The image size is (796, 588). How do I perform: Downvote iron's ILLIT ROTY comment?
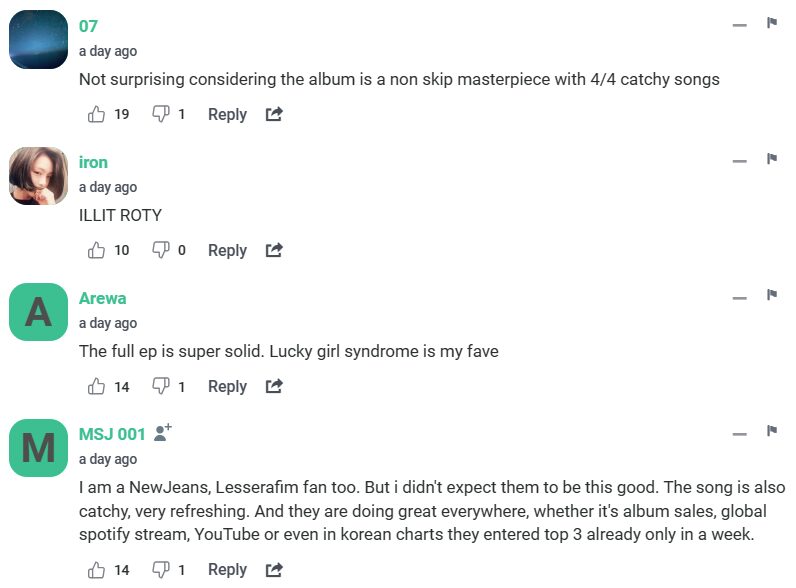160,251
